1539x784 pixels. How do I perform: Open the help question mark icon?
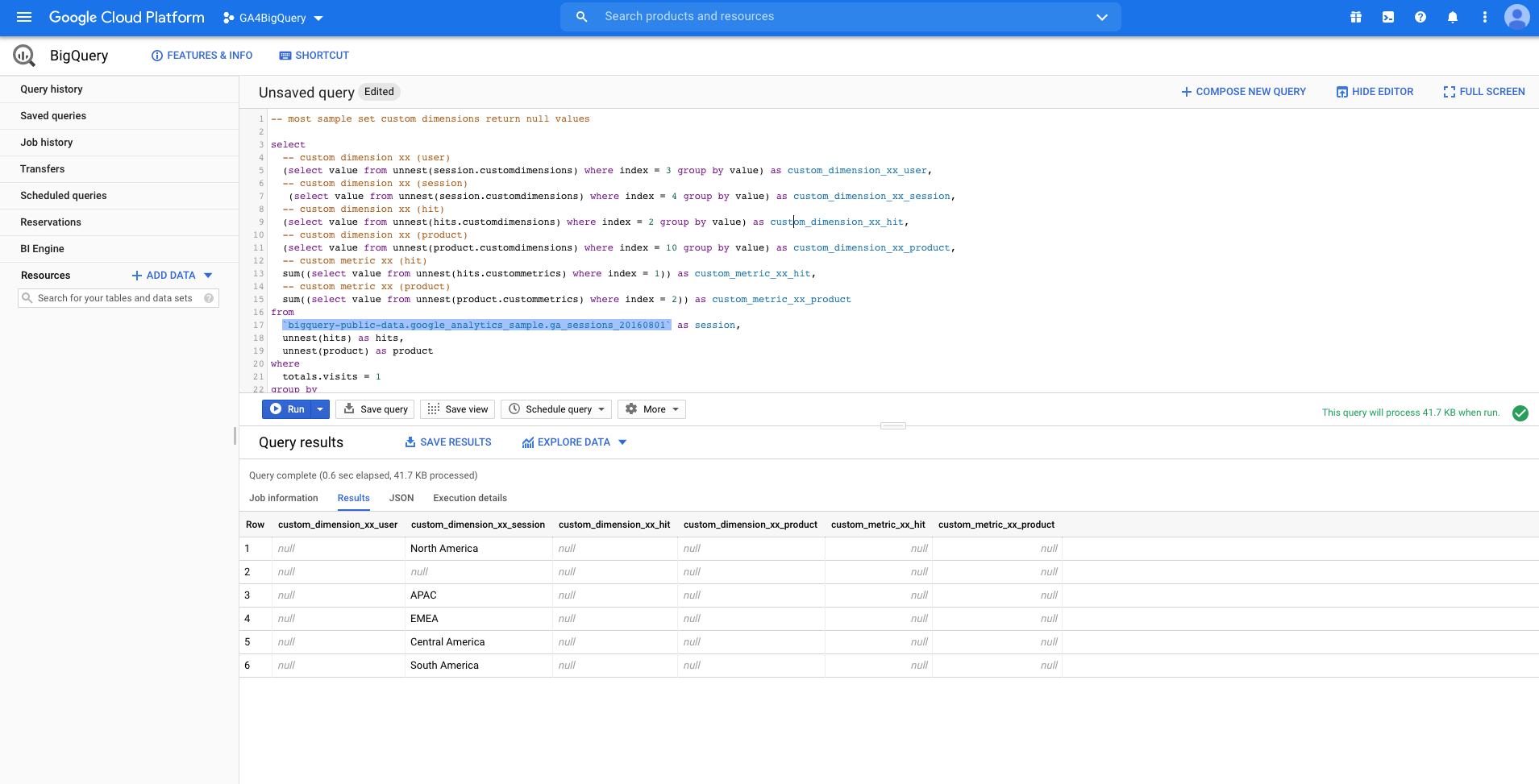tap(1420, 17)
